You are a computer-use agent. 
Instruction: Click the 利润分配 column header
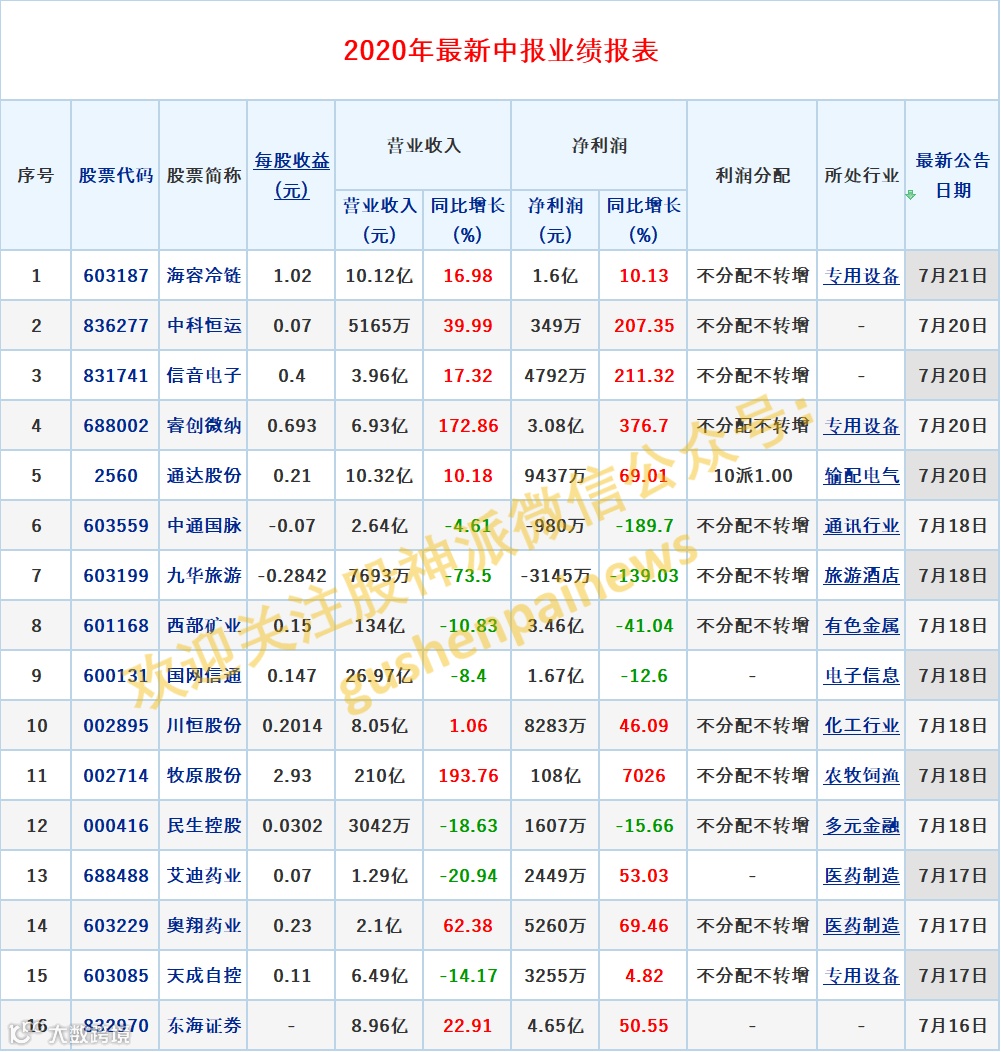[x=752, y=176]
